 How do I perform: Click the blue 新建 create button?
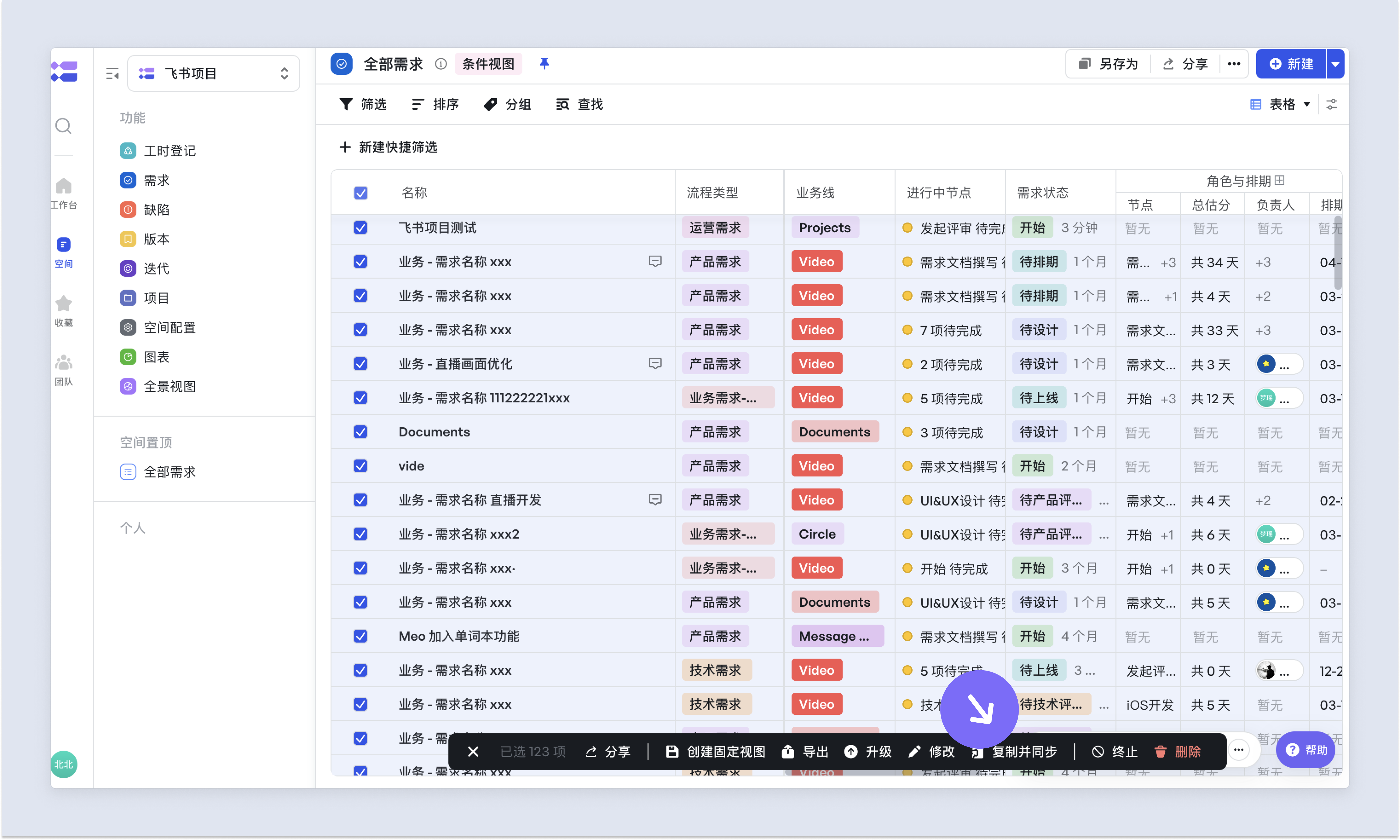[x=1291, y=64]
